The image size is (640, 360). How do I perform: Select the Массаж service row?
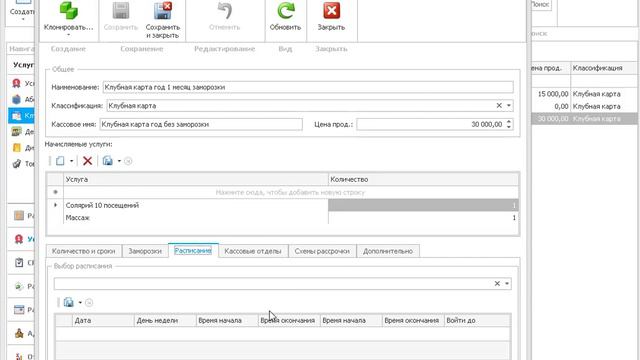[196, 218]
